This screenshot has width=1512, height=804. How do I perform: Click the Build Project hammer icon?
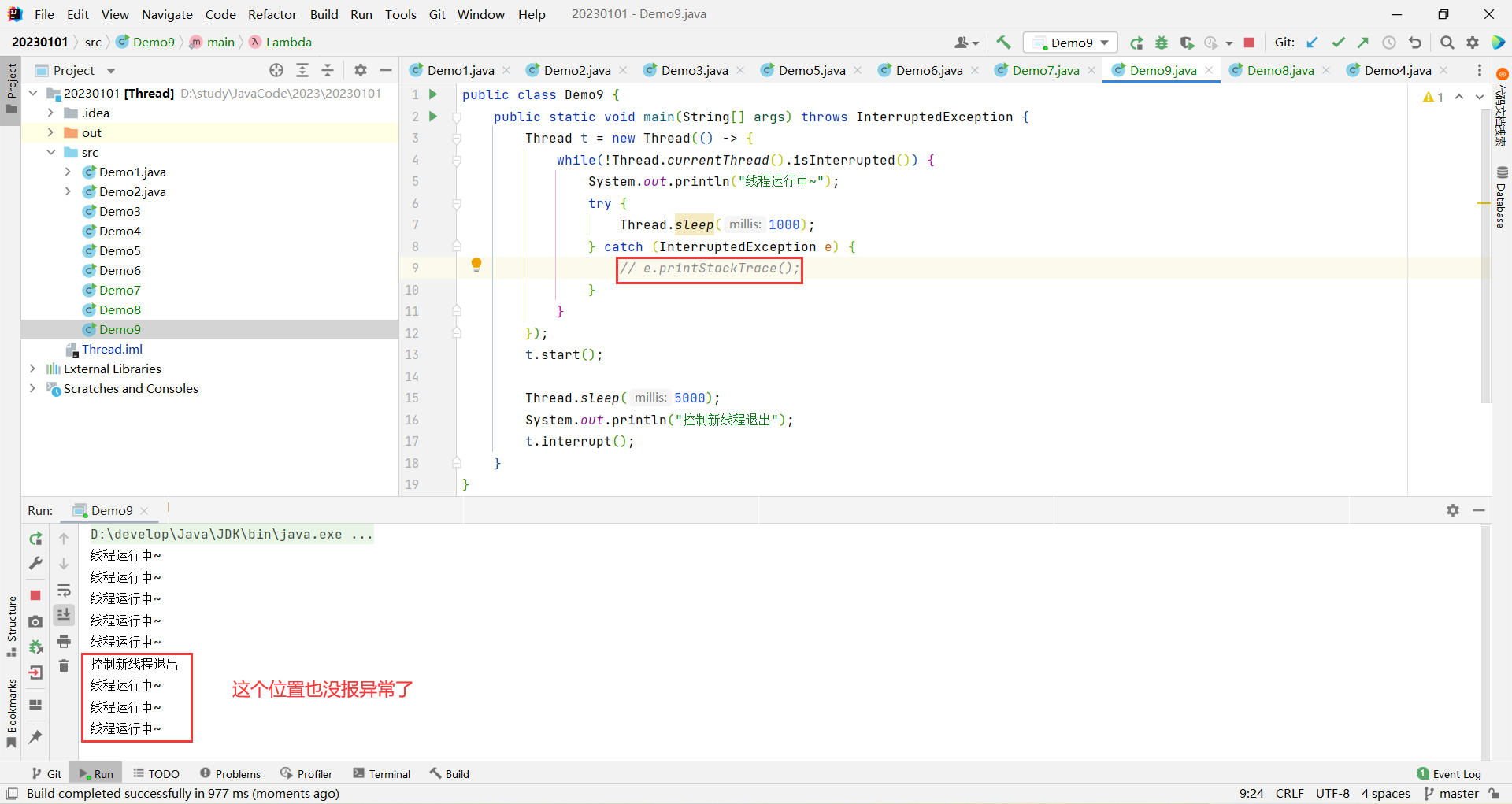point(1003,43)
